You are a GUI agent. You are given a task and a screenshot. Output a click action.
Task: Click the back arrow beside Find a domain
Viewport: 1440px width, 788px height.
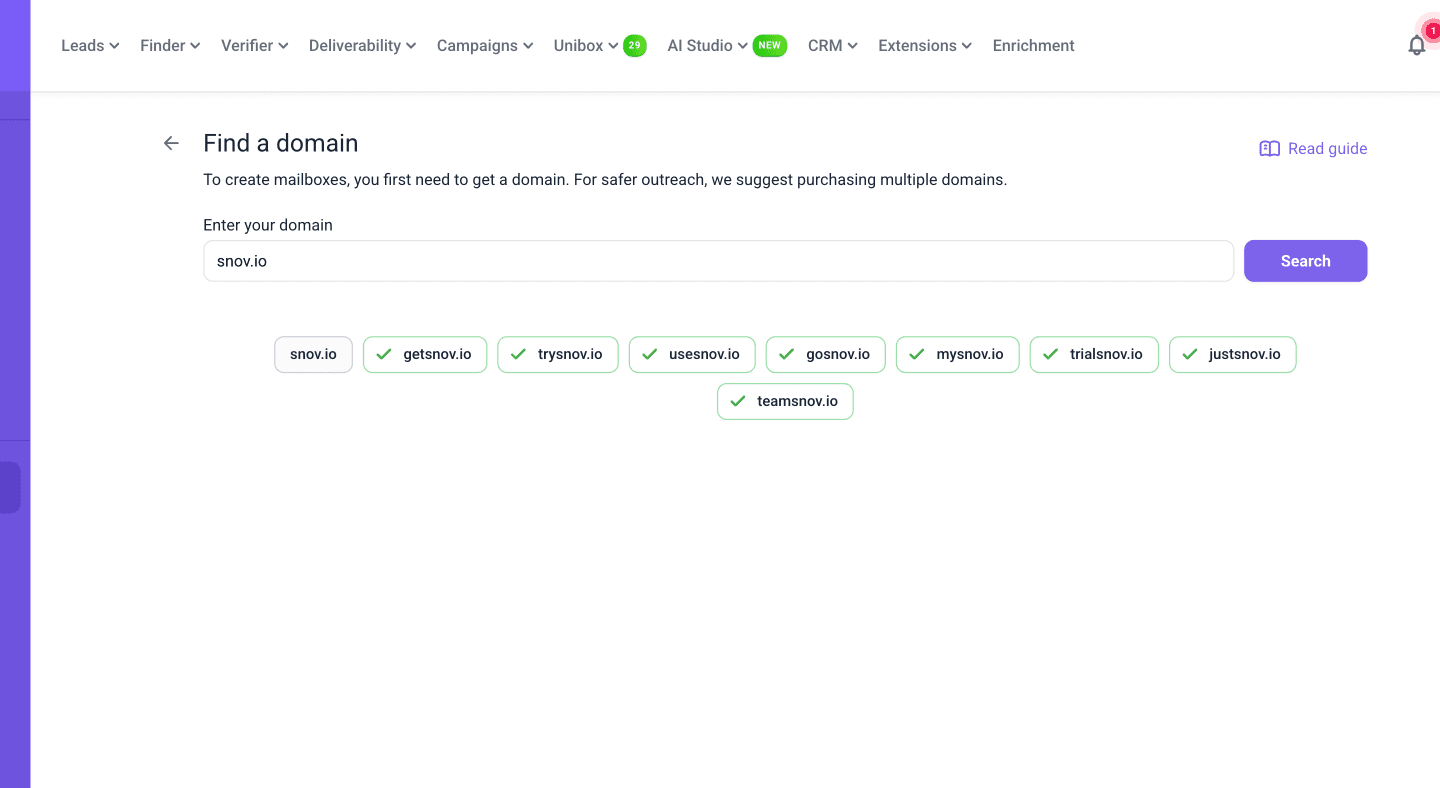[x=171, y=143]
